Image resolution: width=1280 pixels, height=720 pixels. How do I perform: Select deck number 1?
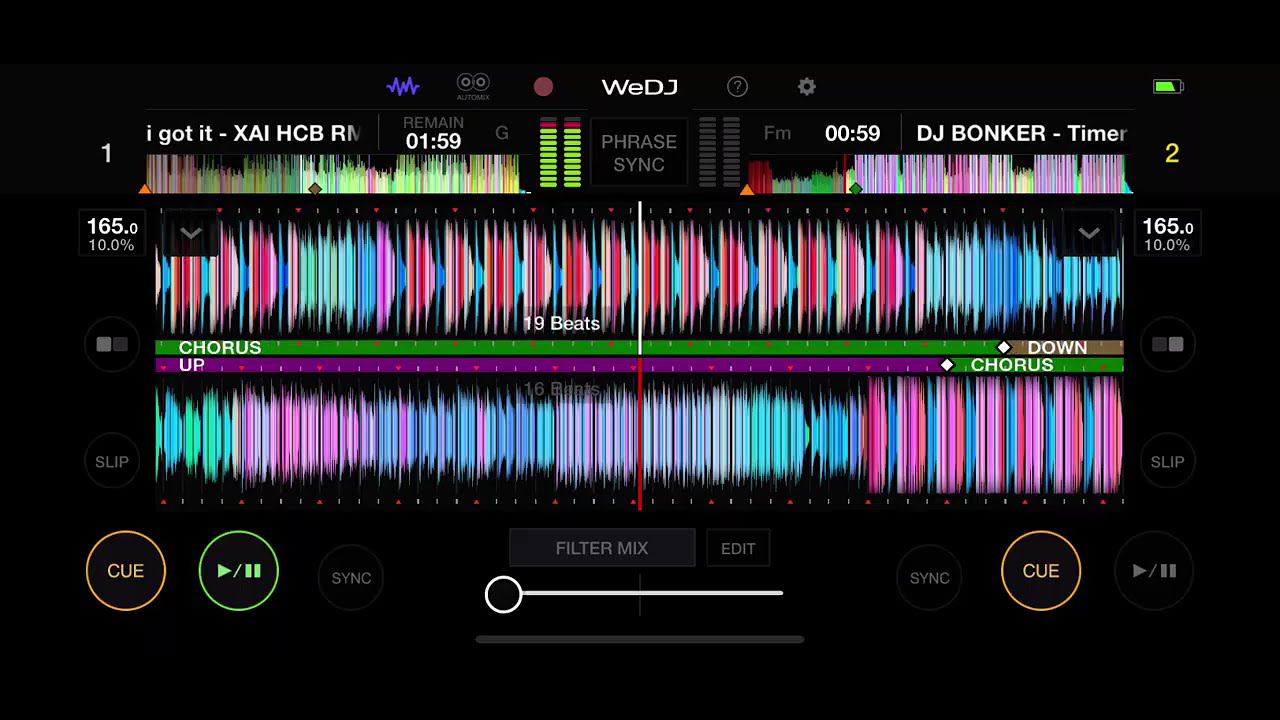pyautogui.click(x=106, y=153)
